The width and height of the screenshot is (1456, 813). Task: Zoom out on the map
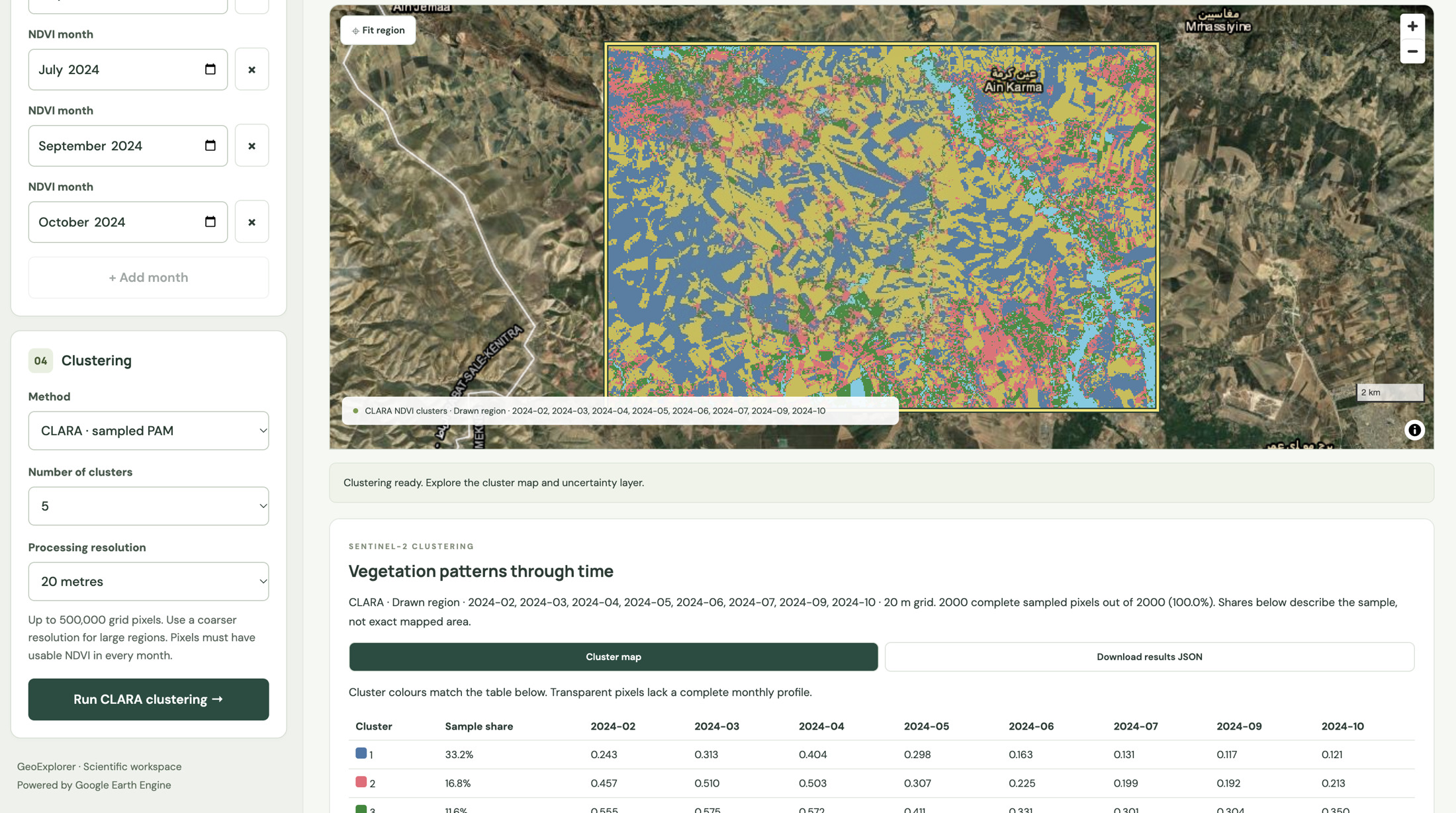pos(1412,52)
